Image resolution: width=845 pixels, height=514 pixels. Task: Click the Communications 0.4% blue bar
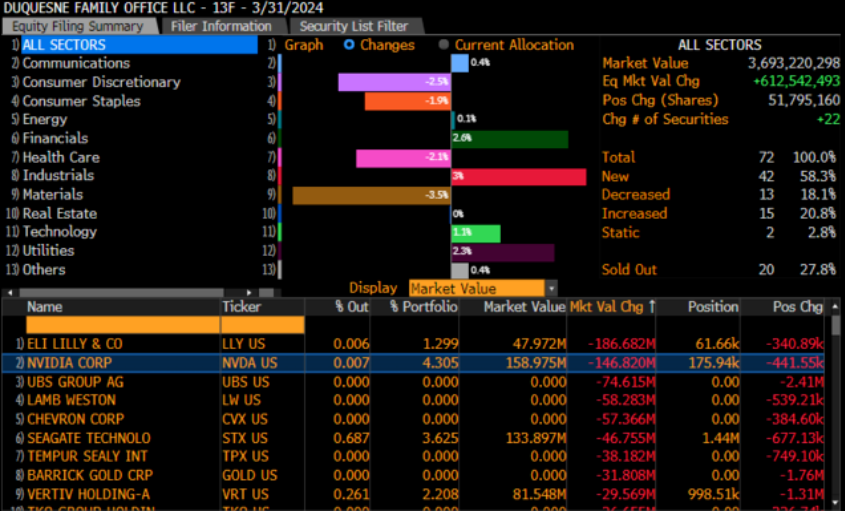coord(460,63)
